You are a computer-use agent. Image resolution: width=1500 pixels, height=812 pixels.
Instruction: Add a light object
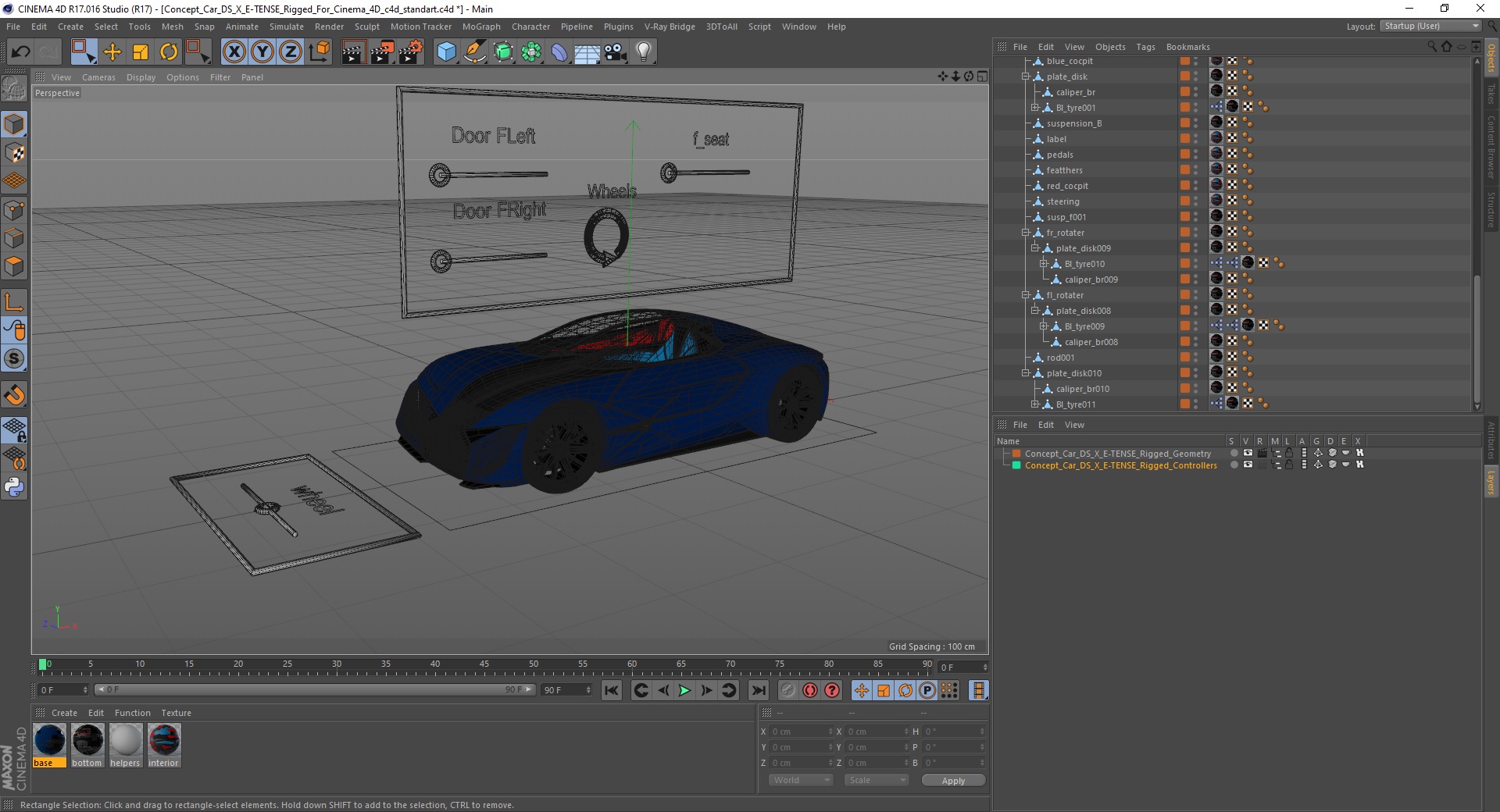coord(644,52)
